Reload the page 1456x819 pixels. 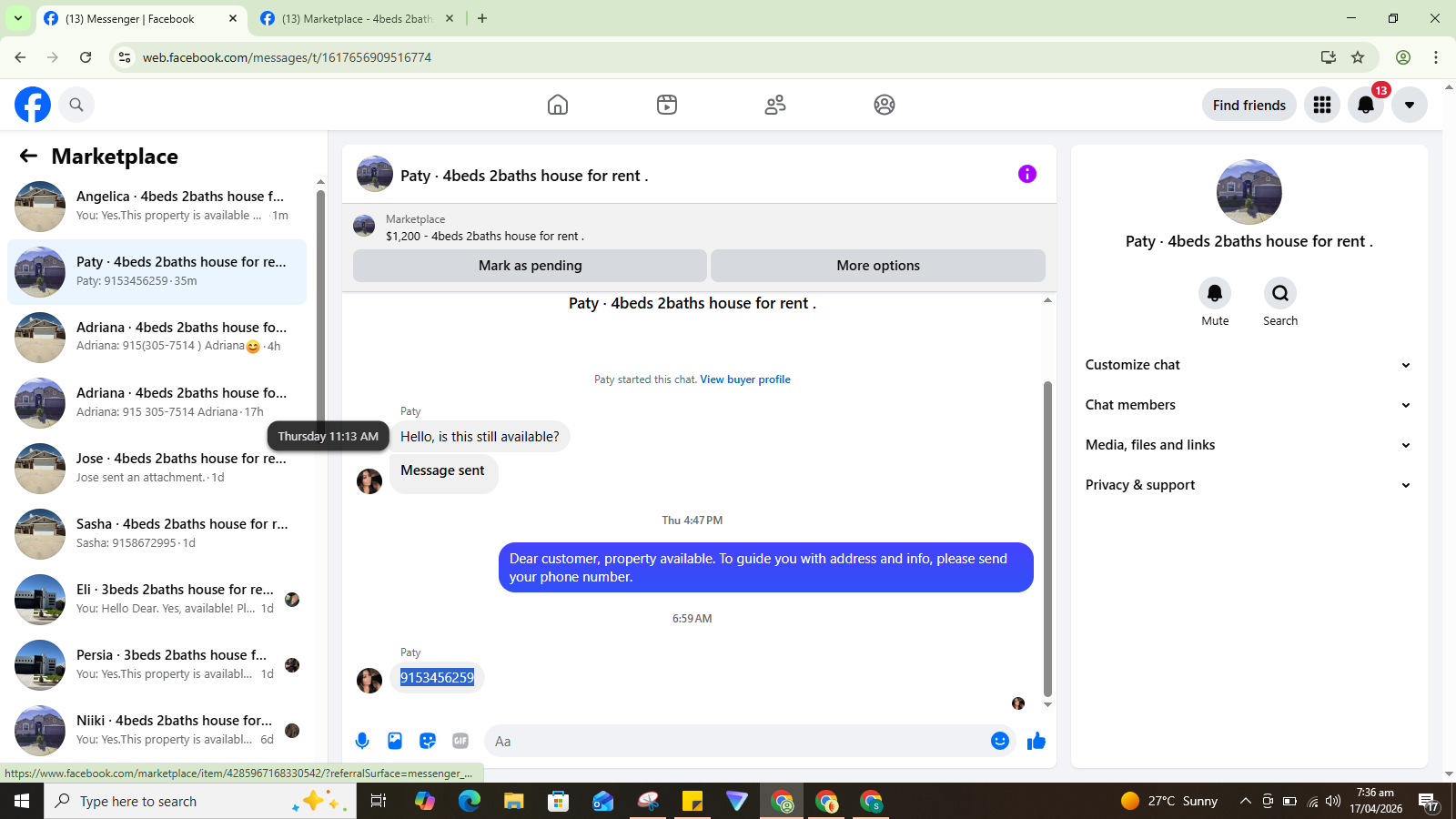tap(86, 57)
